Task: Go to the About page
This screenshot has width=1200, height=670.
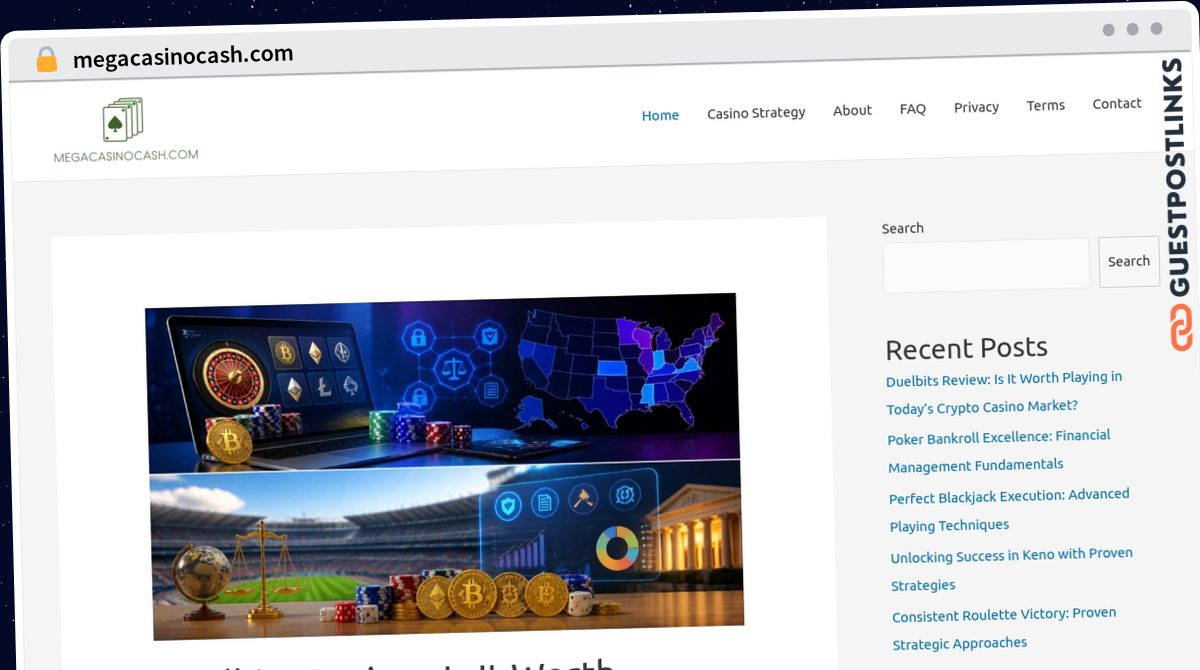Action: [852, 110]
